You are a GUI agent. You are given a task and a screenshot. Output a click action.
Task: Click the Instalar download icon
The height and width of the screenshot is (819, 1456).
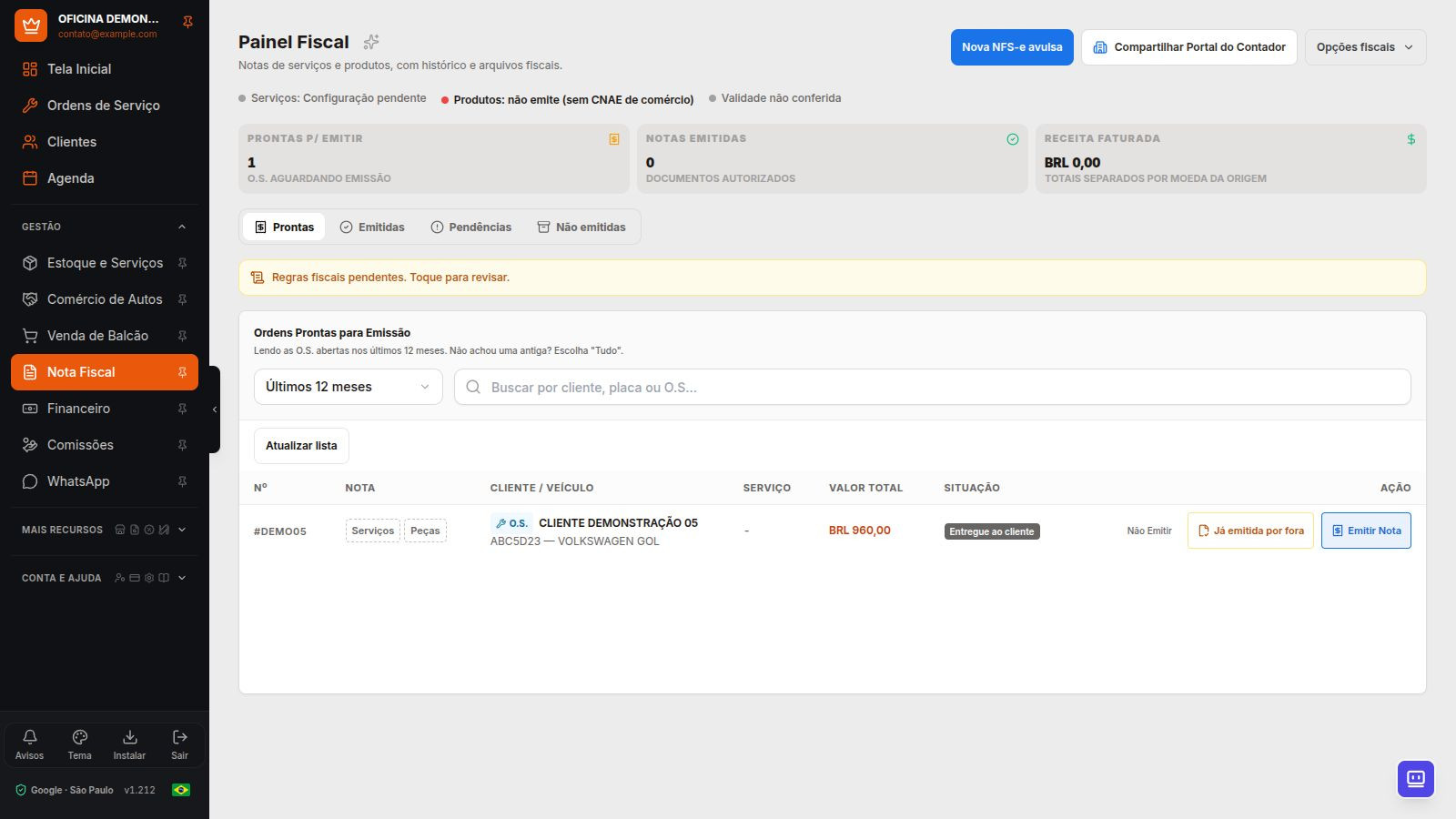tap(129, 744)
